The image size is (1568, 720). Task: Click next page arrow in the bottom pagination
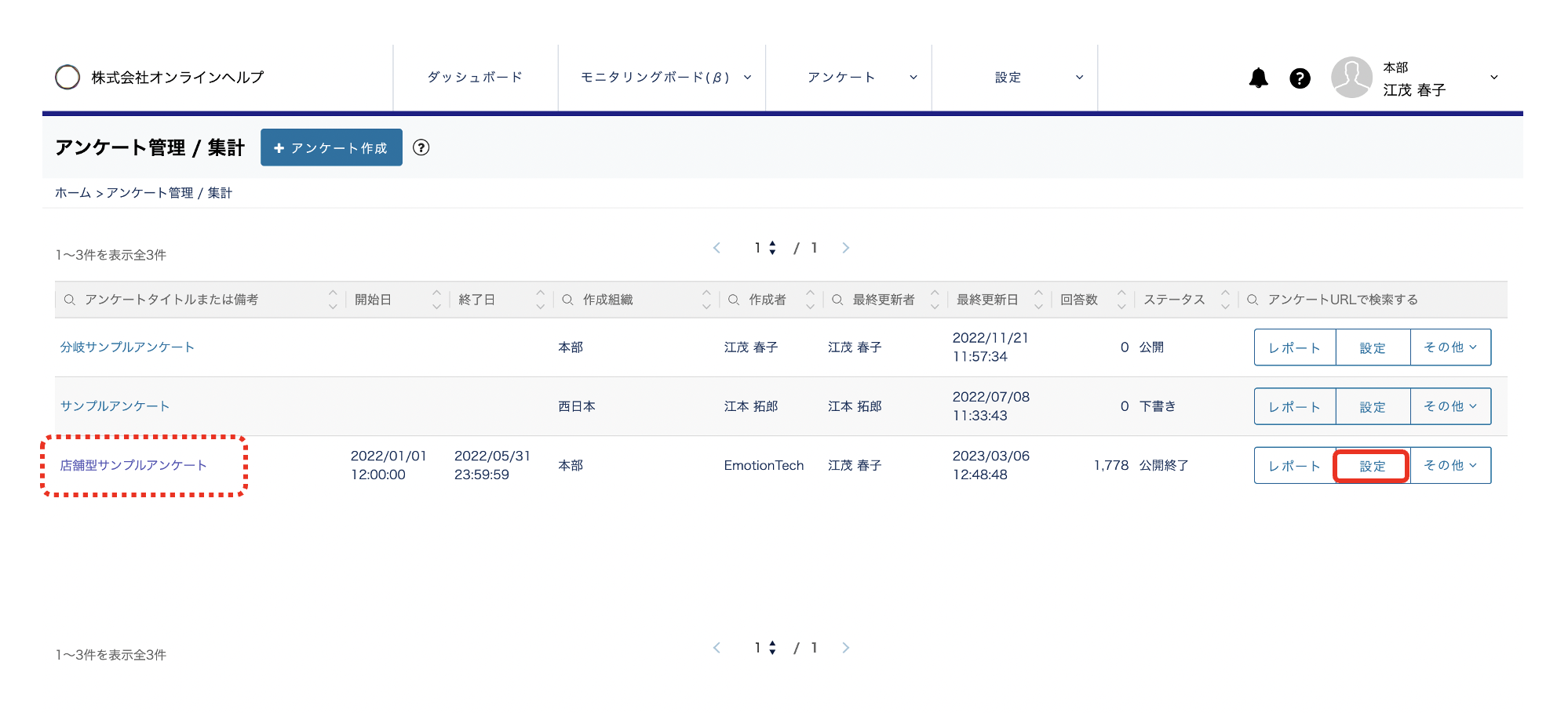[x=845, y=648]
